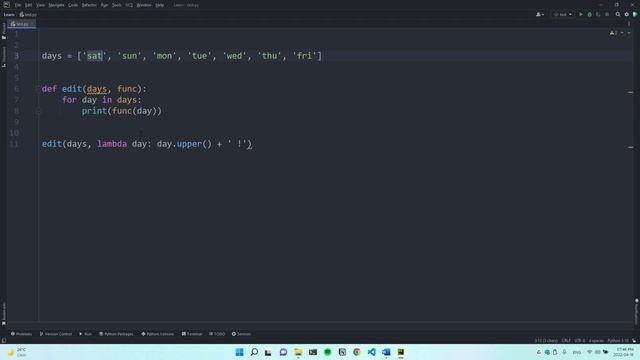Go to next highlighted problem arrow
This screenshot has height=360, width=640.
(629, 33)
